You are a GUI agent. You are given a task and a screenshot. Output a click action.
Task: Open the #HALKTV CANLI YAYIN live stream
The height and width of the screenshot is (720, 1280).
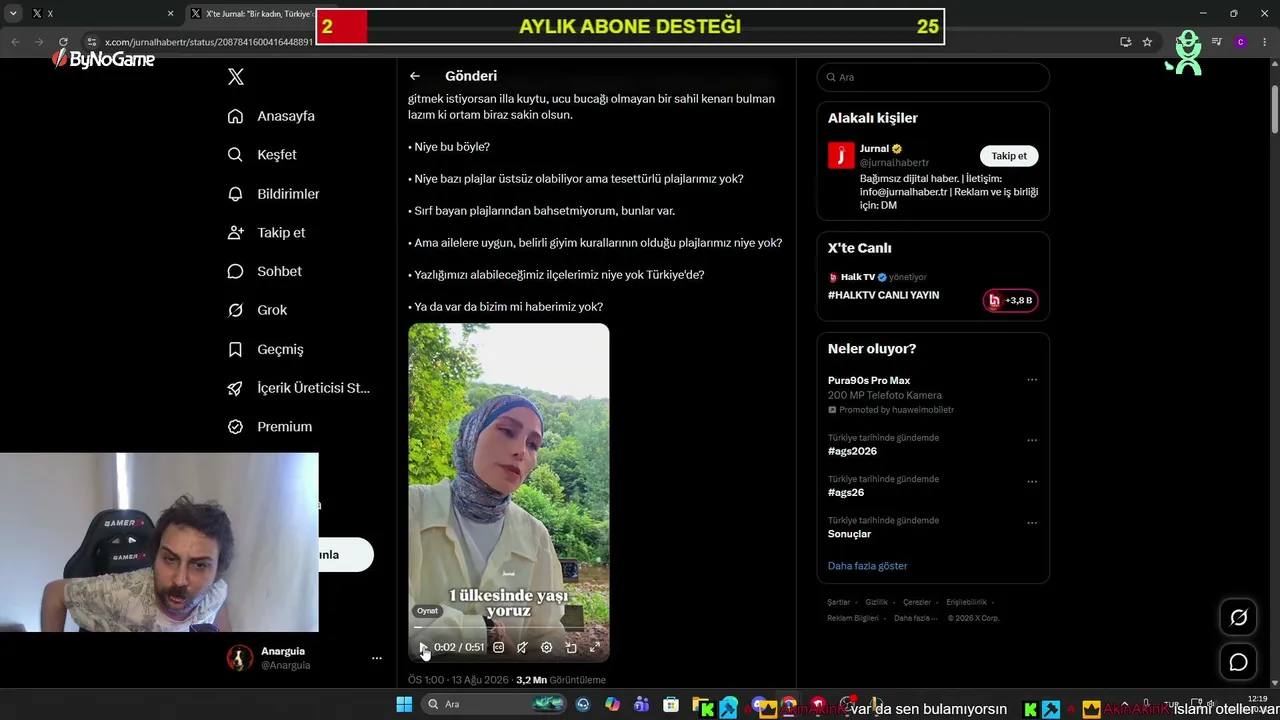point(883,296)
